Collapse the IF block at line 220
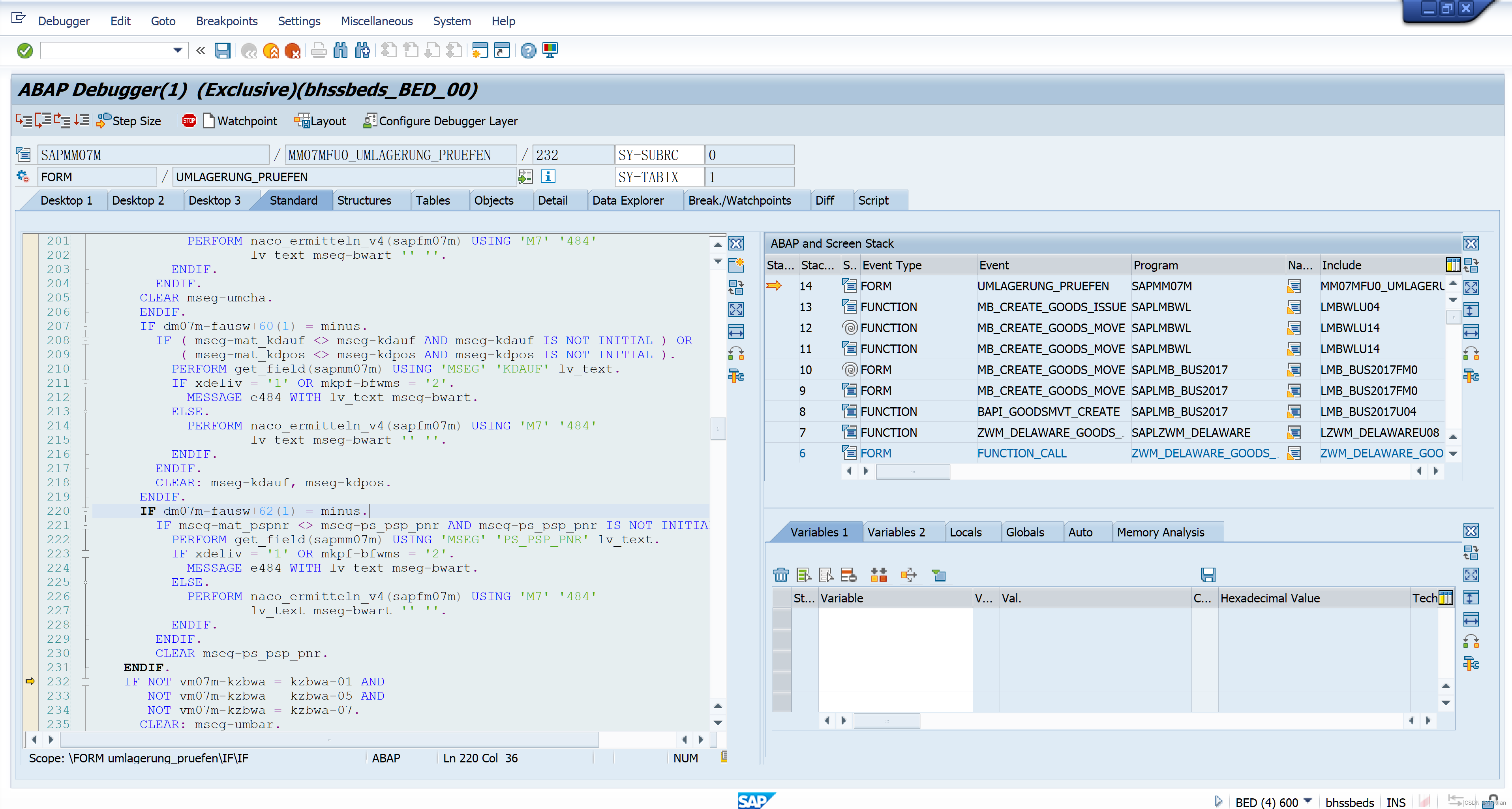The image size is (1512, 809). 85,511
